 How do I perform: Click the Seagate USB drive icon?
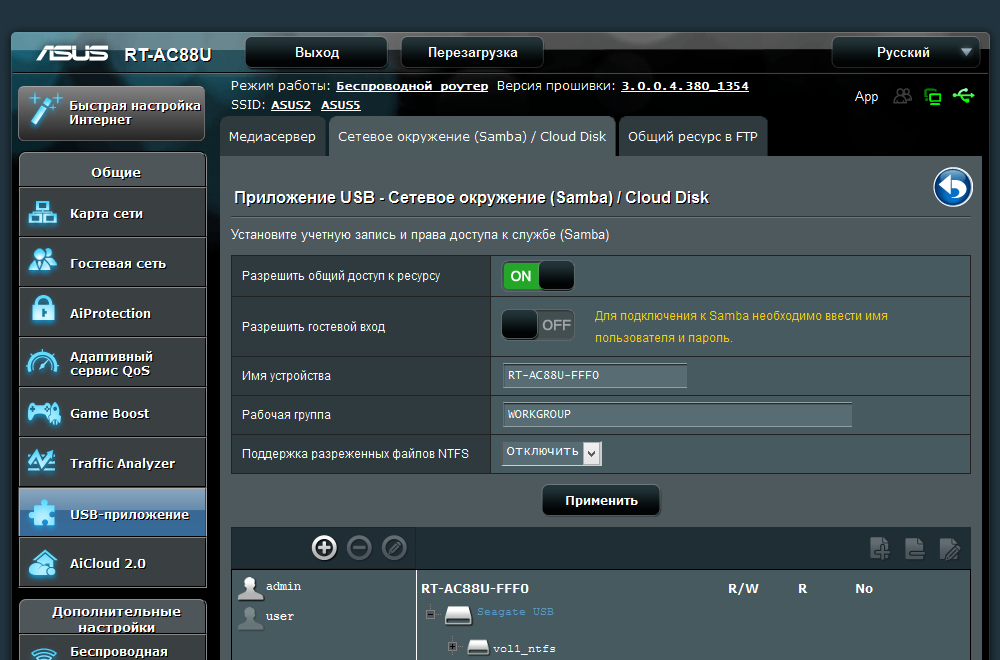458,615
